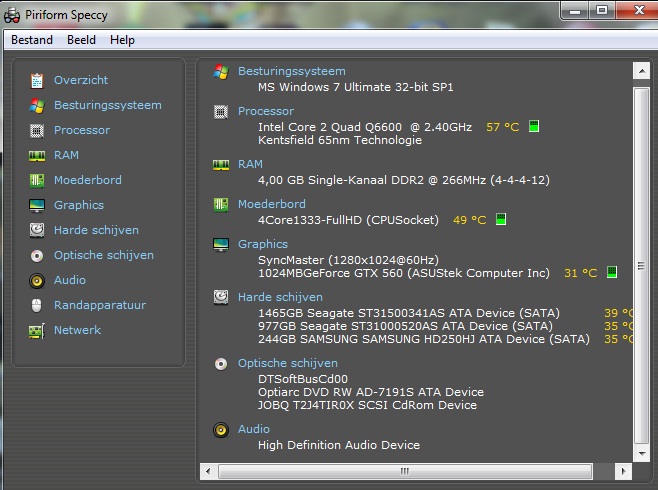This screenshot has height=490, width=658.
Task: Click the CD icon beside sidebar Optische schijven
Action: click(37, 255)
